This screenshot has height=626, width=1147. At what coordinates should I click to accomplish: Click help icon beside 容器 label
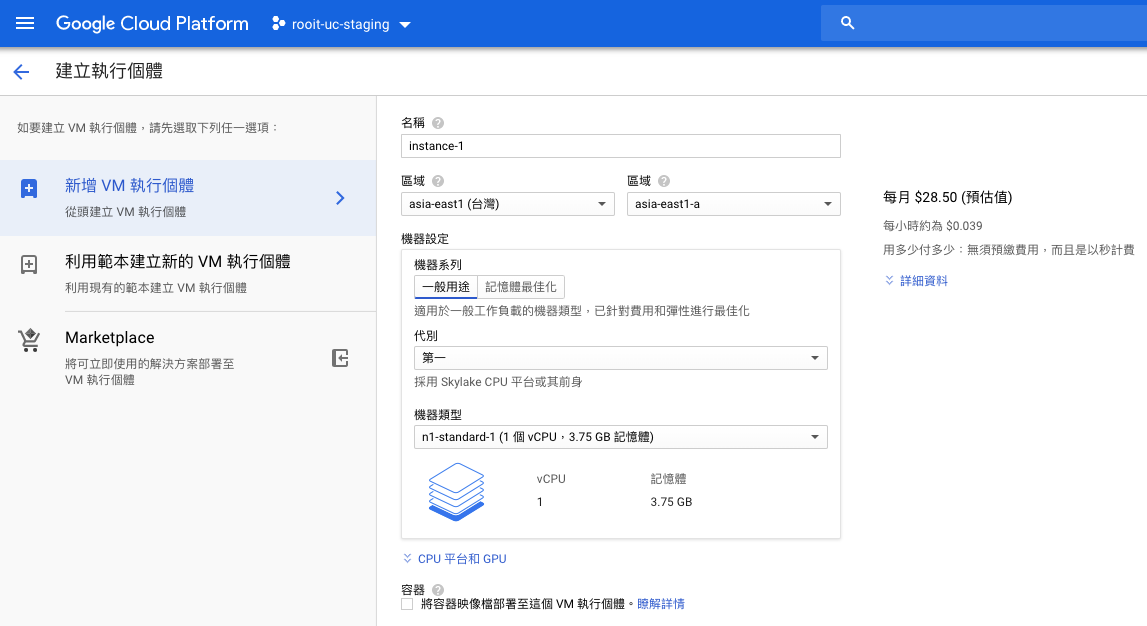click(437, 589)
